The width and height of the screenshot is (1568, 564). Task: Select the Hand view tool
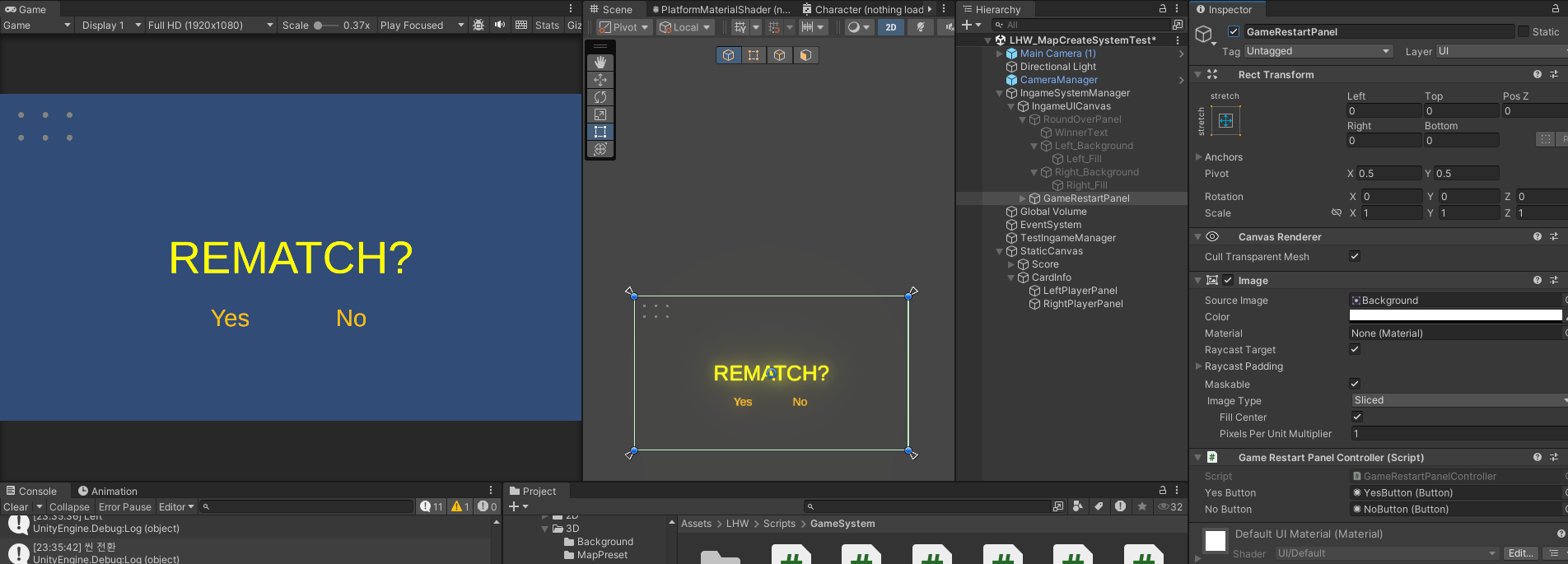coord(600,63)
